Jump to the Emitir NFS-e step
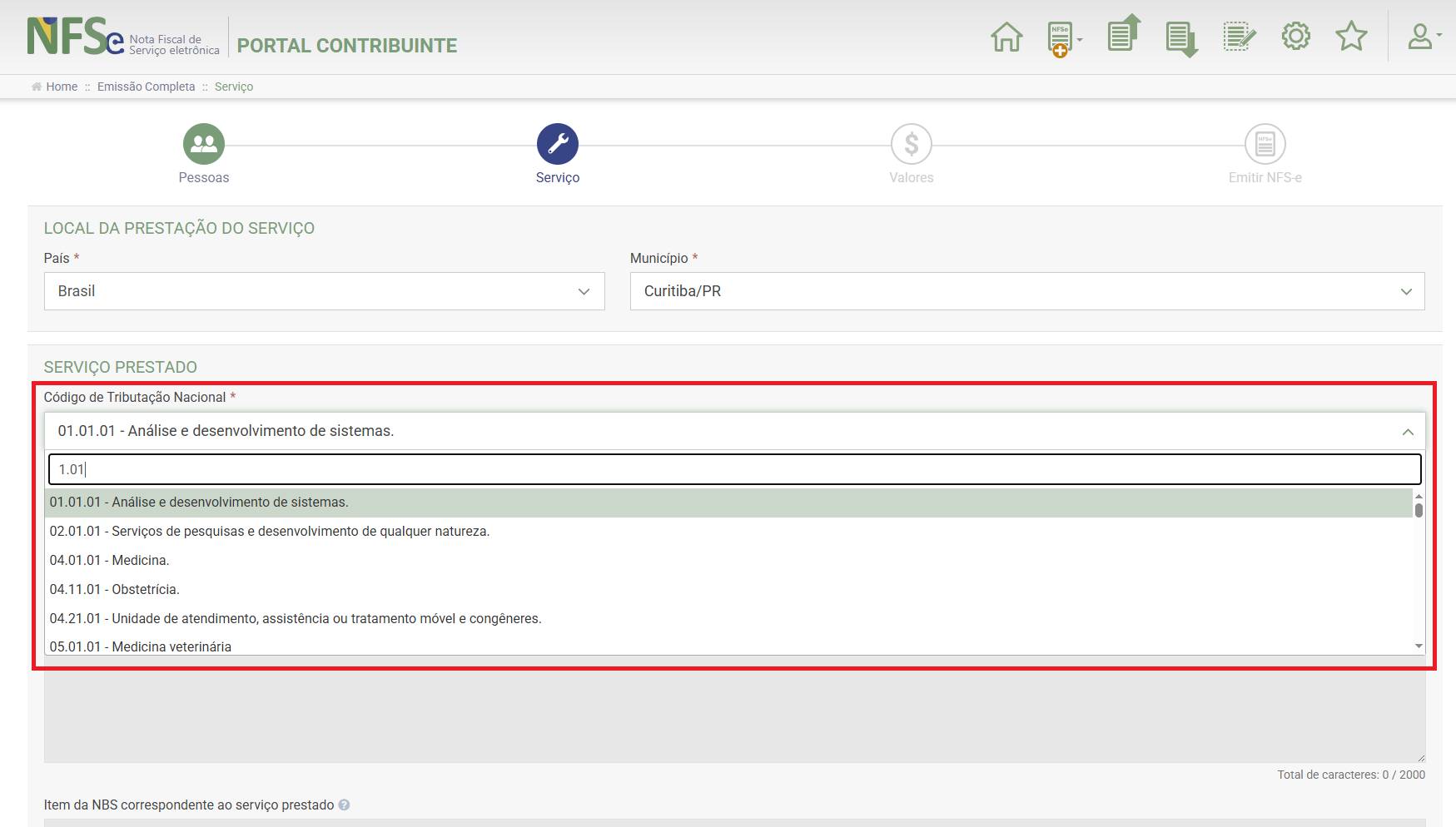 click(1265, 145)
